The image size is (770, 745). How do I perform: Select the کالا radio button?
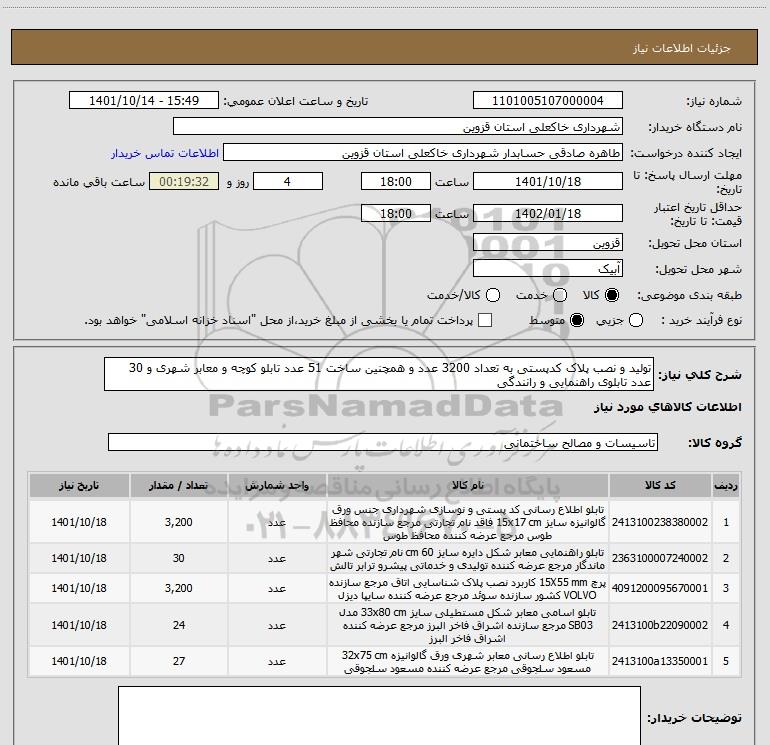click(612, 295)
